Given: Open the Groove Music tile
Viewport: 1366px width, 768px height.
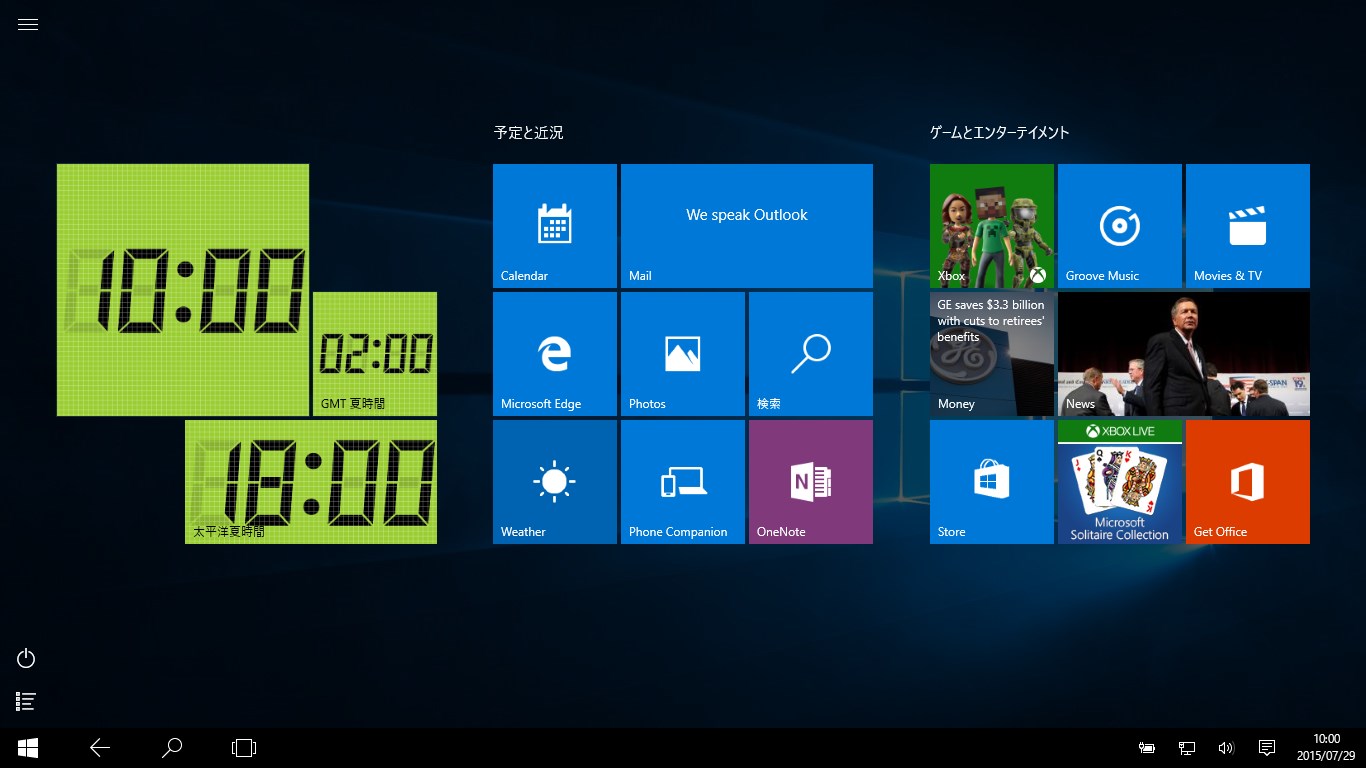Looking at the screenshot, I should pyautogui.click(x=1120, y=226).
